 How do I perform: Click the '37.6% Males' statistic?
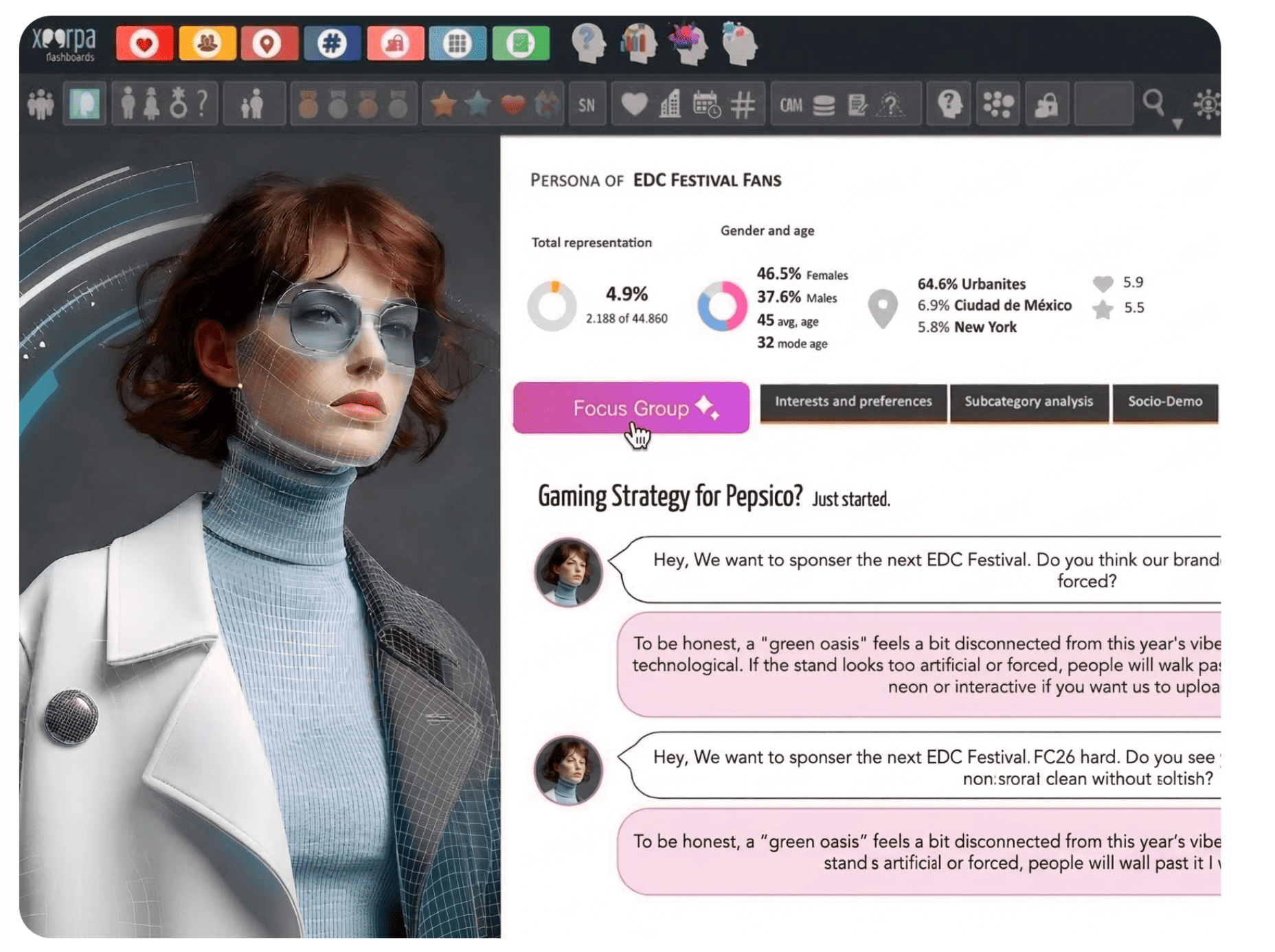tap(797, 297)
